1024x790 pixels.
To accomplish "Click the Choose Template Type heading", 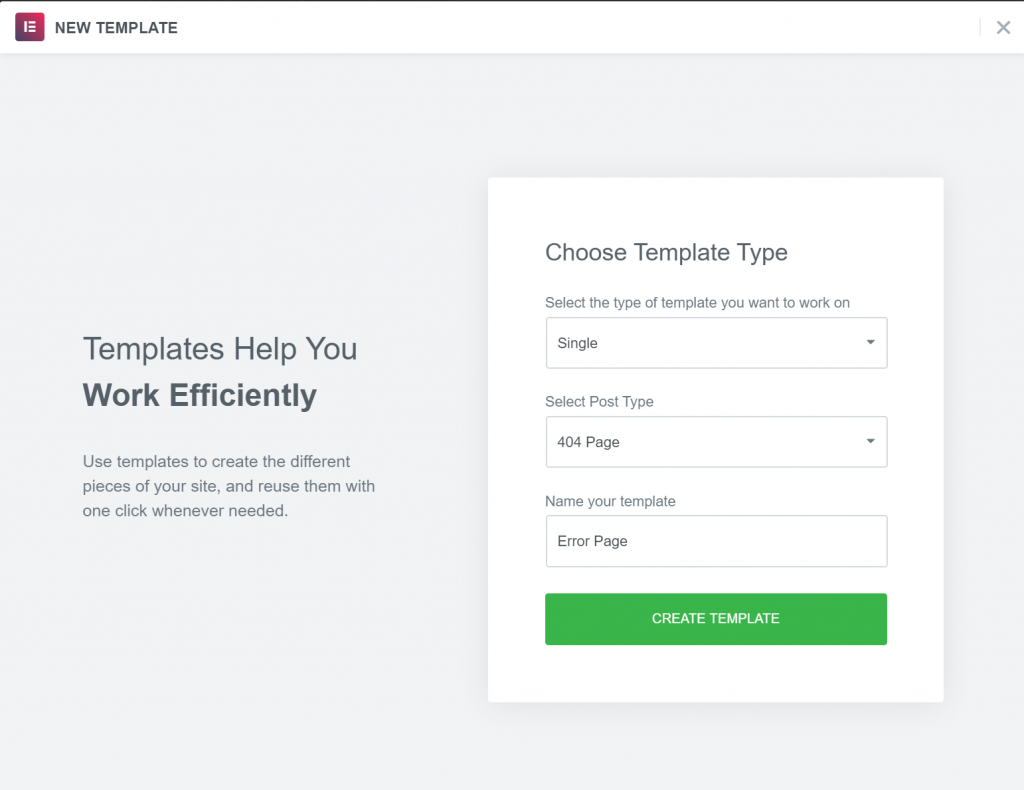I will pyautogui.click(x=666, y=253).
